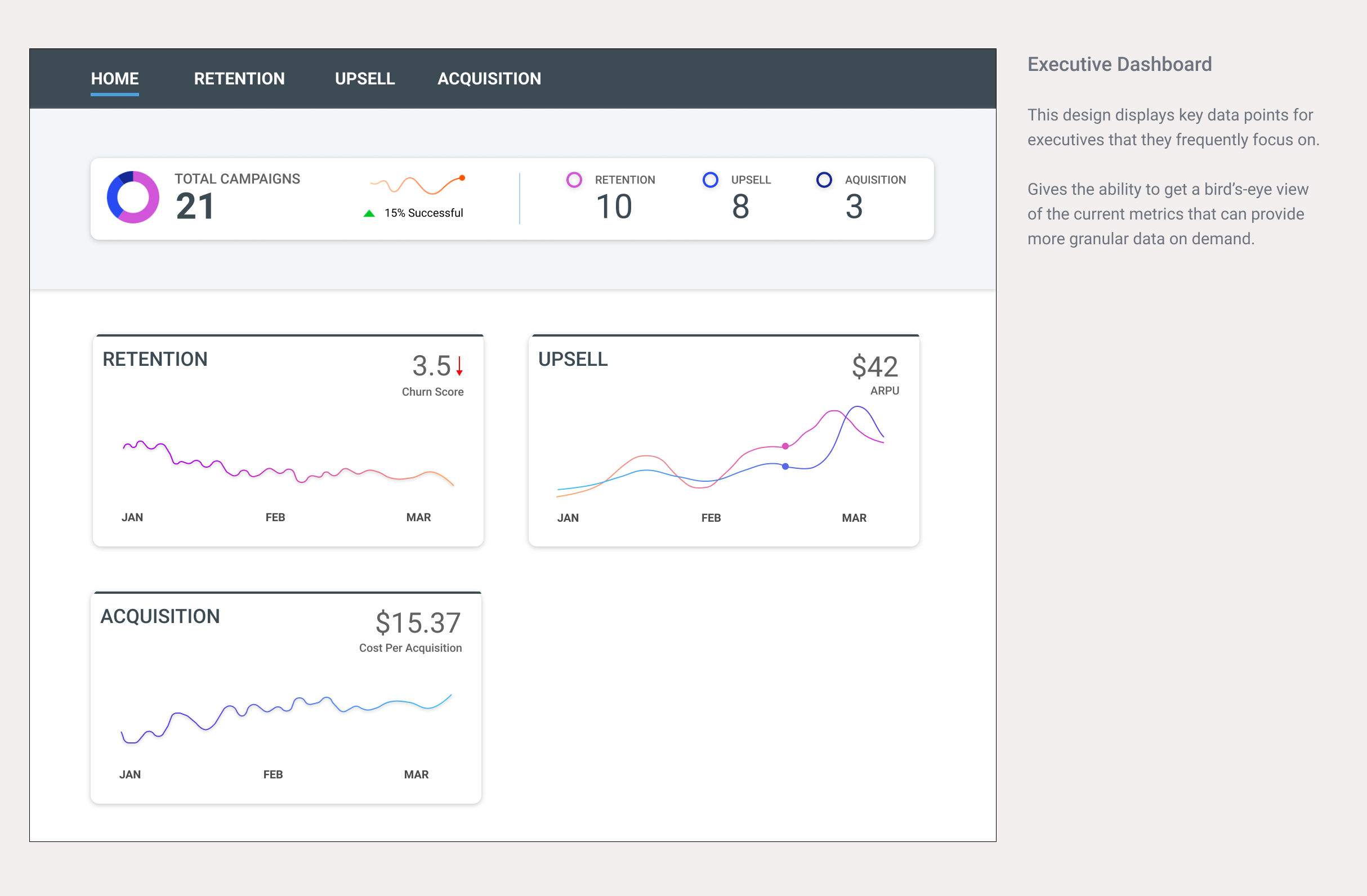Viewport: 1367px width, 896px height.
Task: Click the AQUISITION legend label in summary card
Action: [x=875, y=180]
